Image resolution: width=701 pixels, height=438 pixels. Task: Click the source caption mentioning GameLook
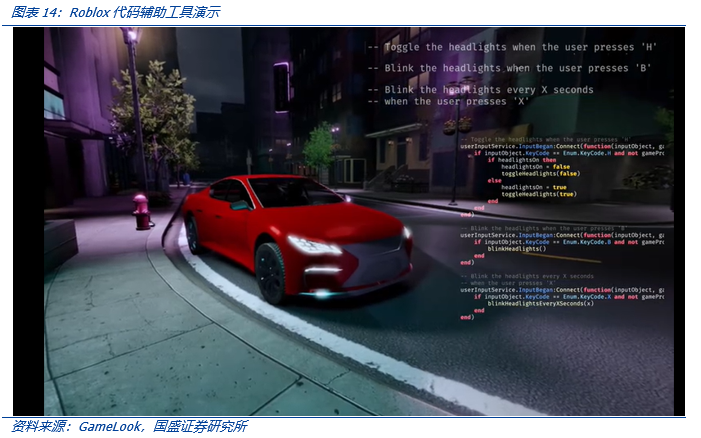[x=129, y=427]
